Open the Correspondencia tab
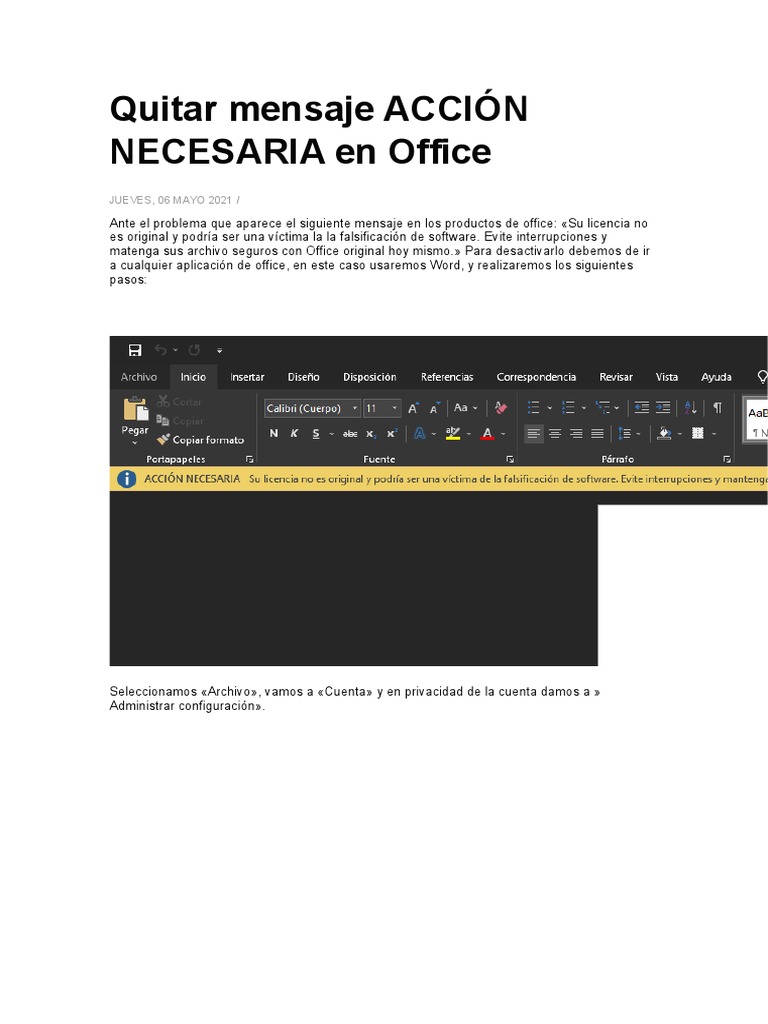768x1024 pixels. [536, 377]
